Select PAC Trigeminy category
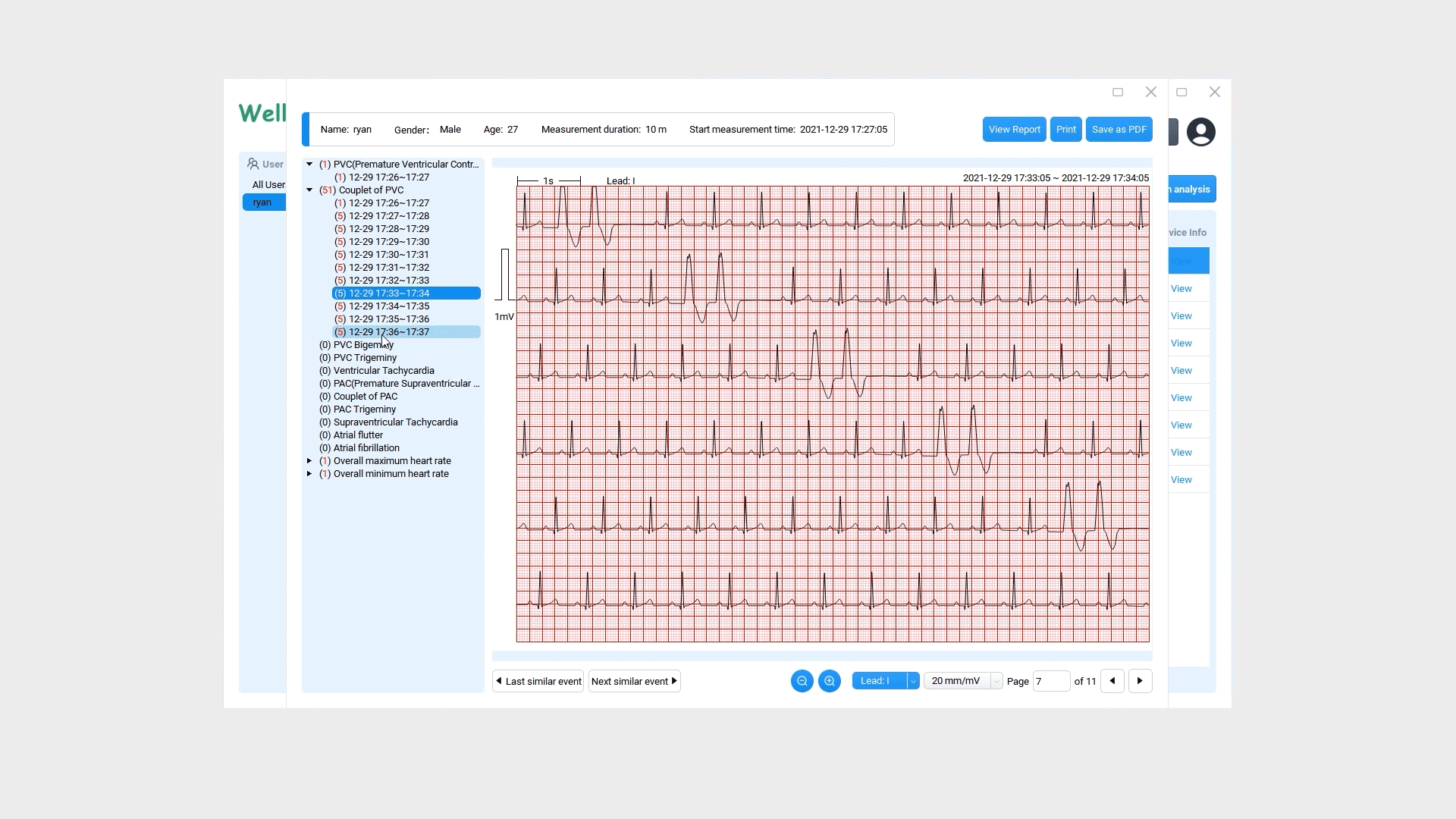The image size is (1456, 819). click(358, 409)
